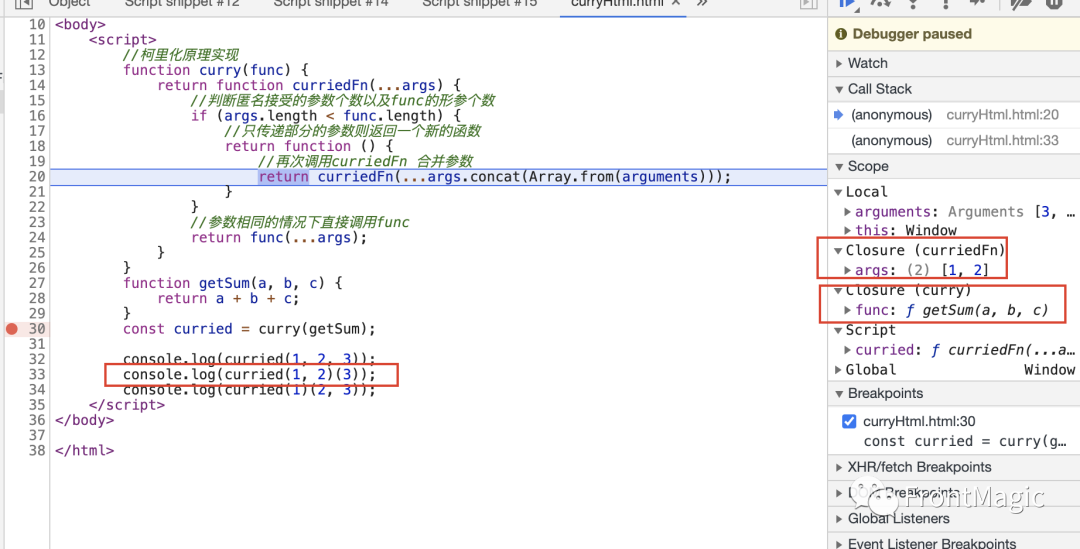Select the curryHtml.html:33 call stack frame

pos(953,141)
